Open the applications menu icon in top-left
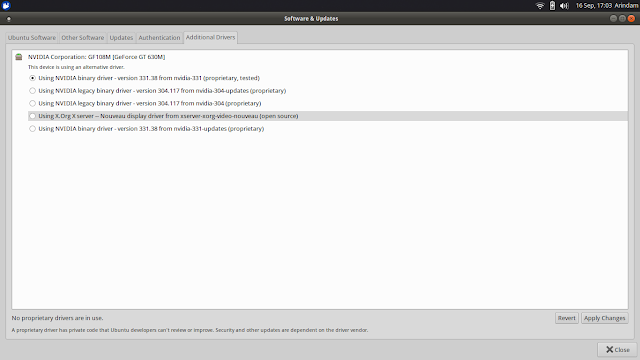 click(x=6, y=6)
